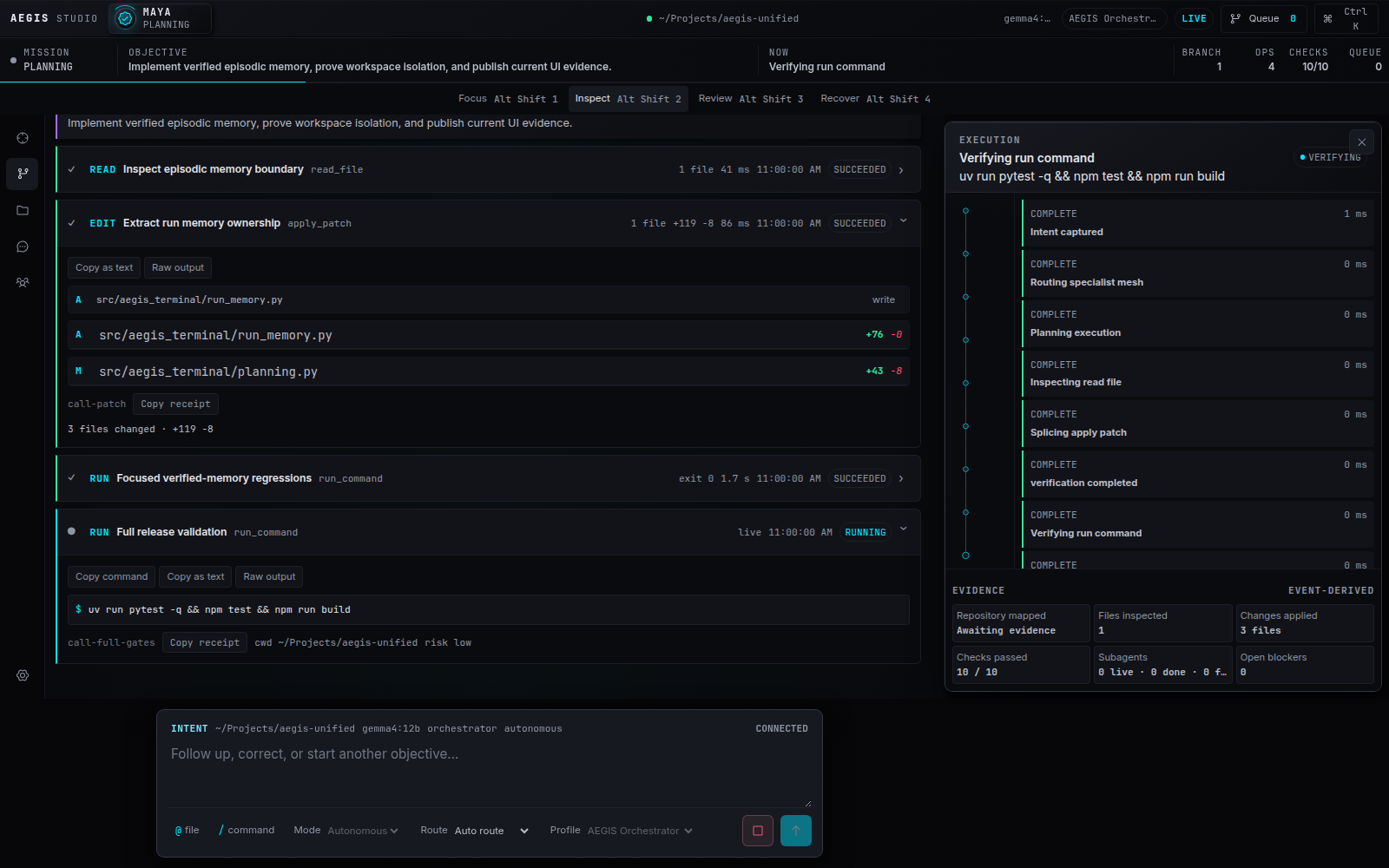Open the Profile dropdown set to AEGIS Orchestrator
The width and height of the screenshot is (1389, 868).
click(640, 831)
